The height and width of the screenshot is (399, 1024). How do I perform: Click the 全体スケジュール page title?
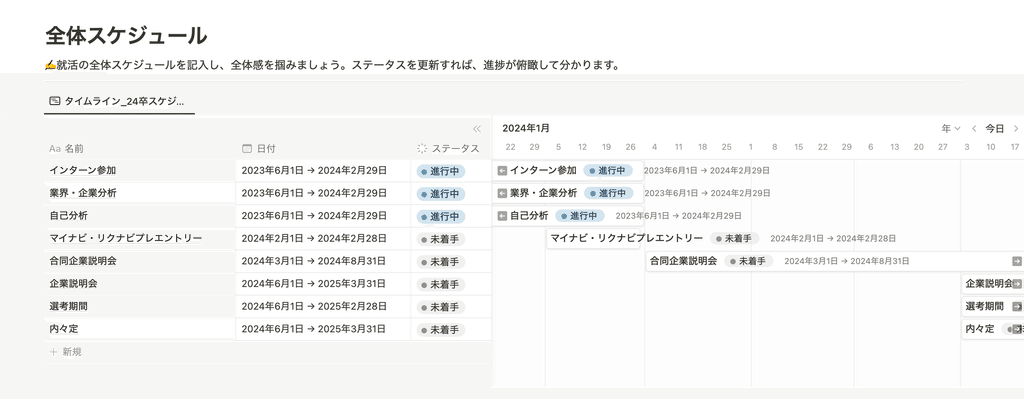tap(126, 36)
